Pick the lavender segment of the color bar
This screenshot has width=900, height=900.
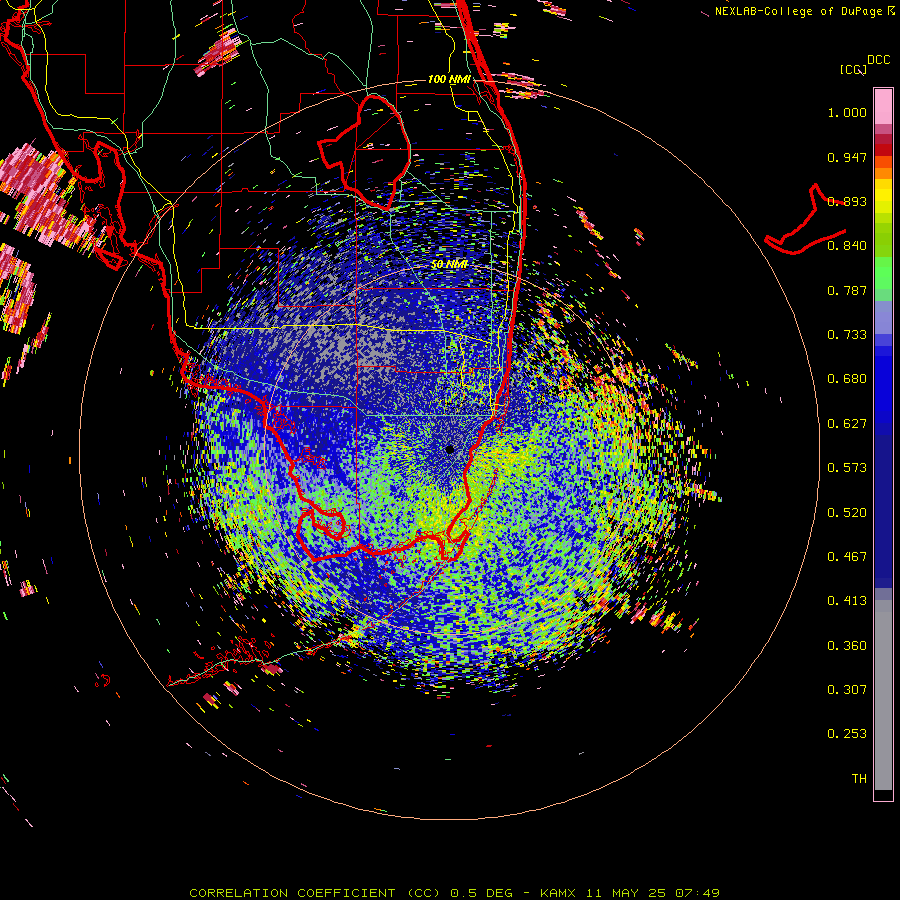click(883, 317)
